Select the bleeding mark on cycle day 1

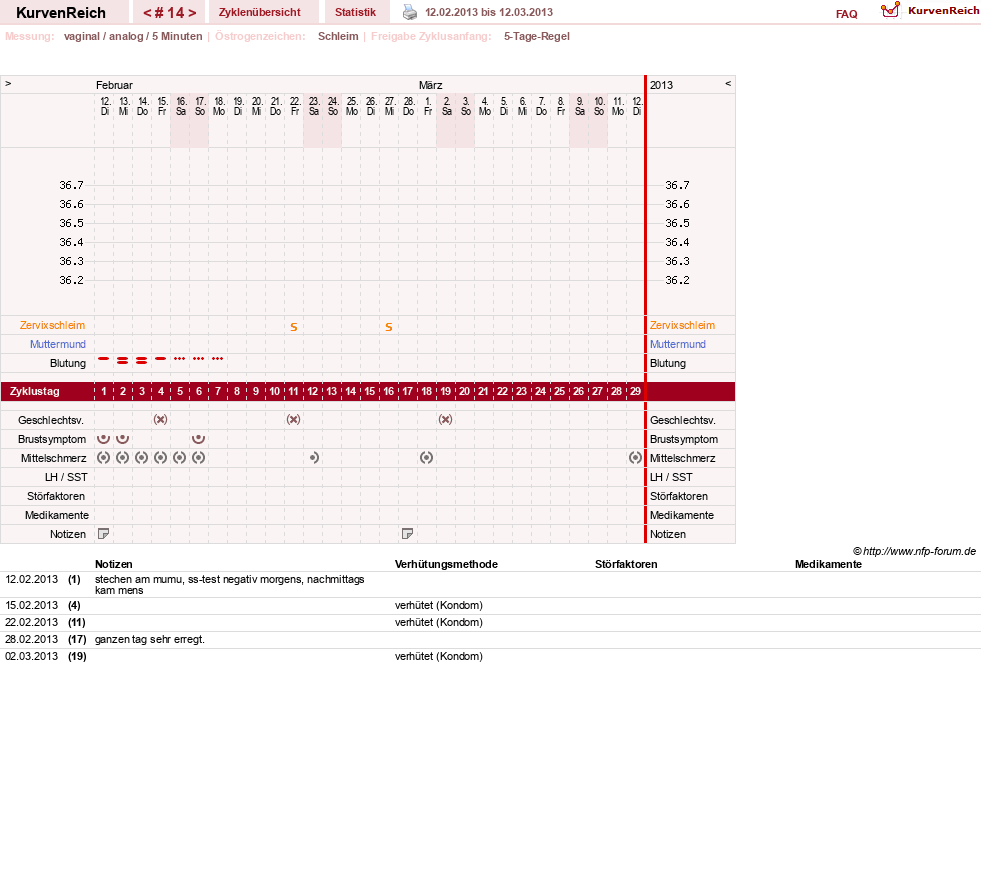tap(104, 358)
